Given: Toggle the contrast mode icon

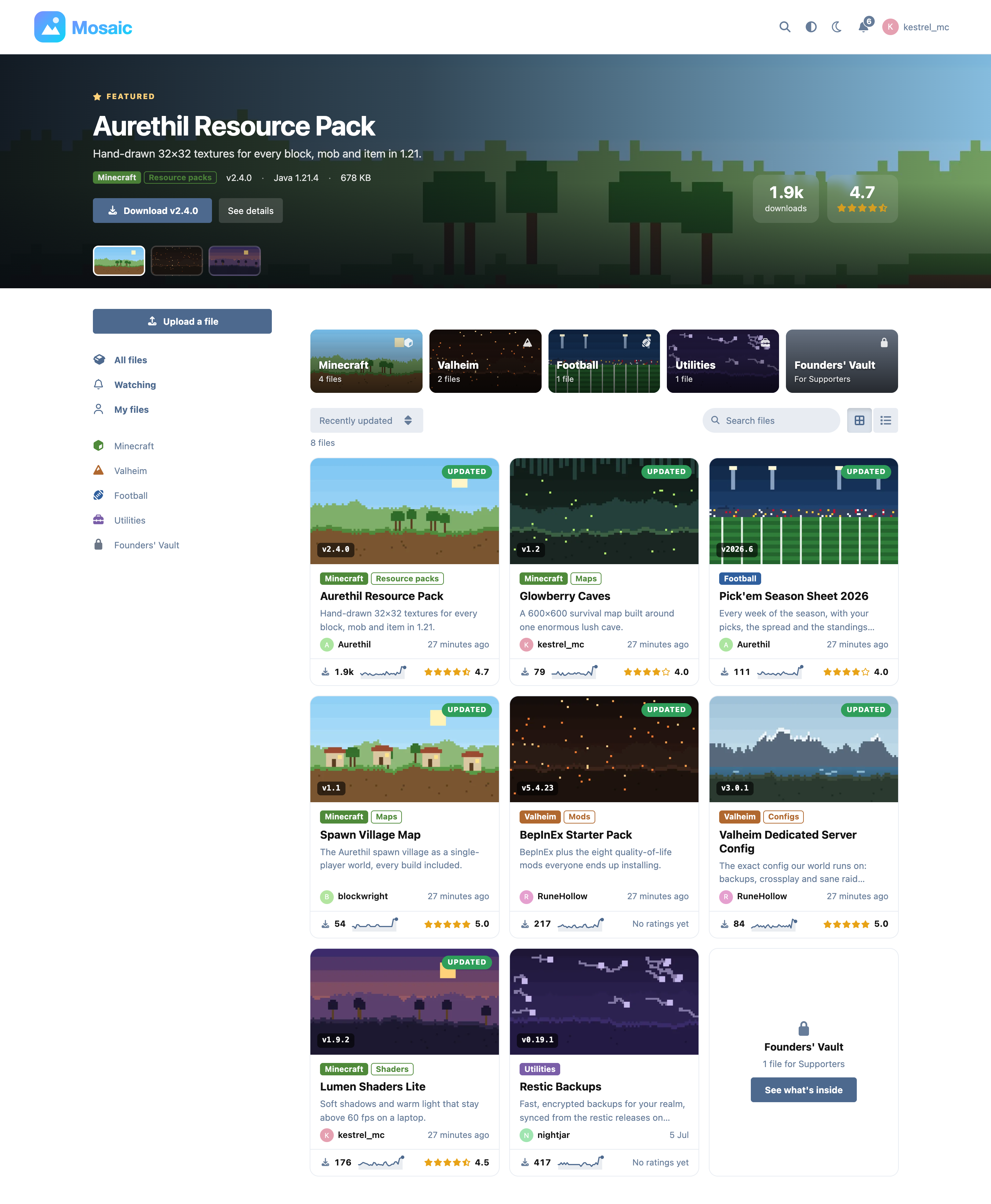Looking at the screenshot, I should tap(811, 27).
